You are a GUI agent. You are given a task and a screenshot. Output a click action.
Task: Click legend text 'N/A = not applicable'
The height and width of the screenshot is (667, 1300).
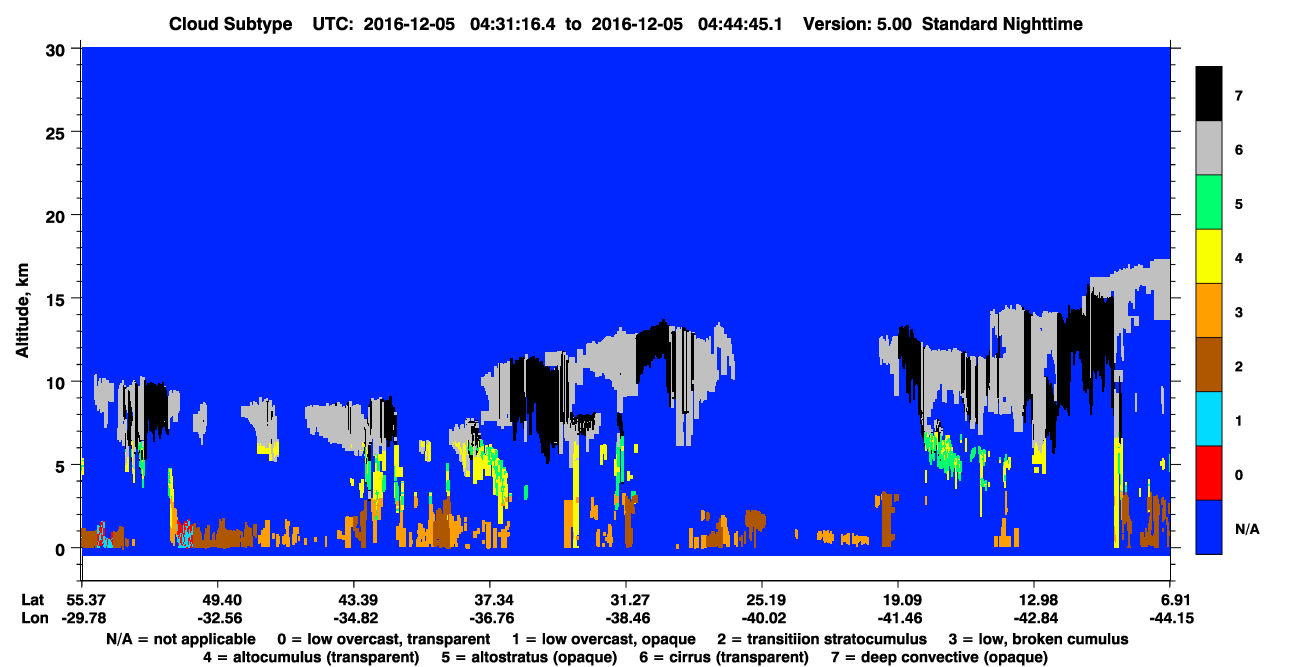pyautogui.click(x=179, y=639)
